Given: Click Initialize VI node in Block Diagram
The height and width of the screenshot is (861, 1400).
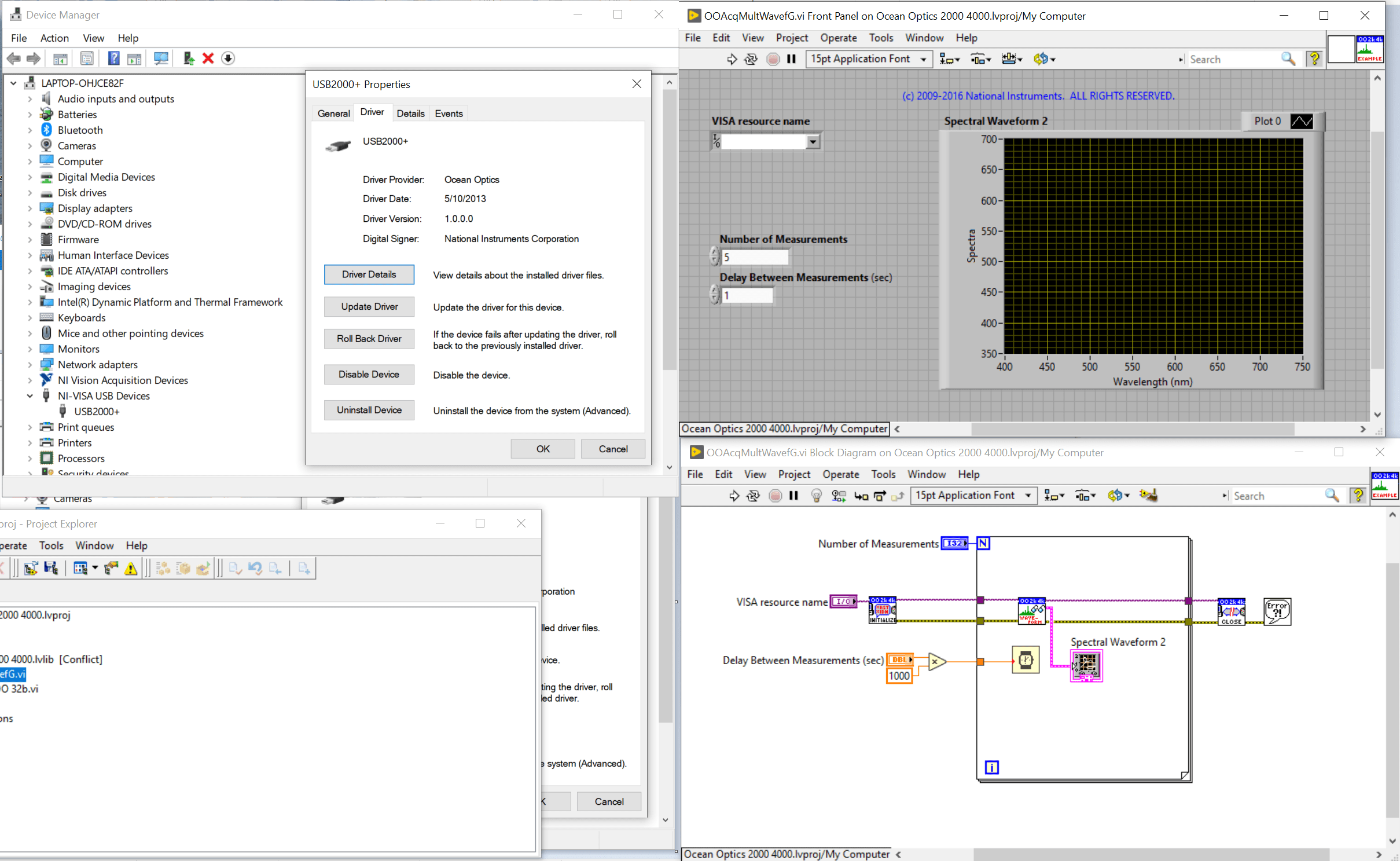Looking at the screenshot, I should point(883,610).
